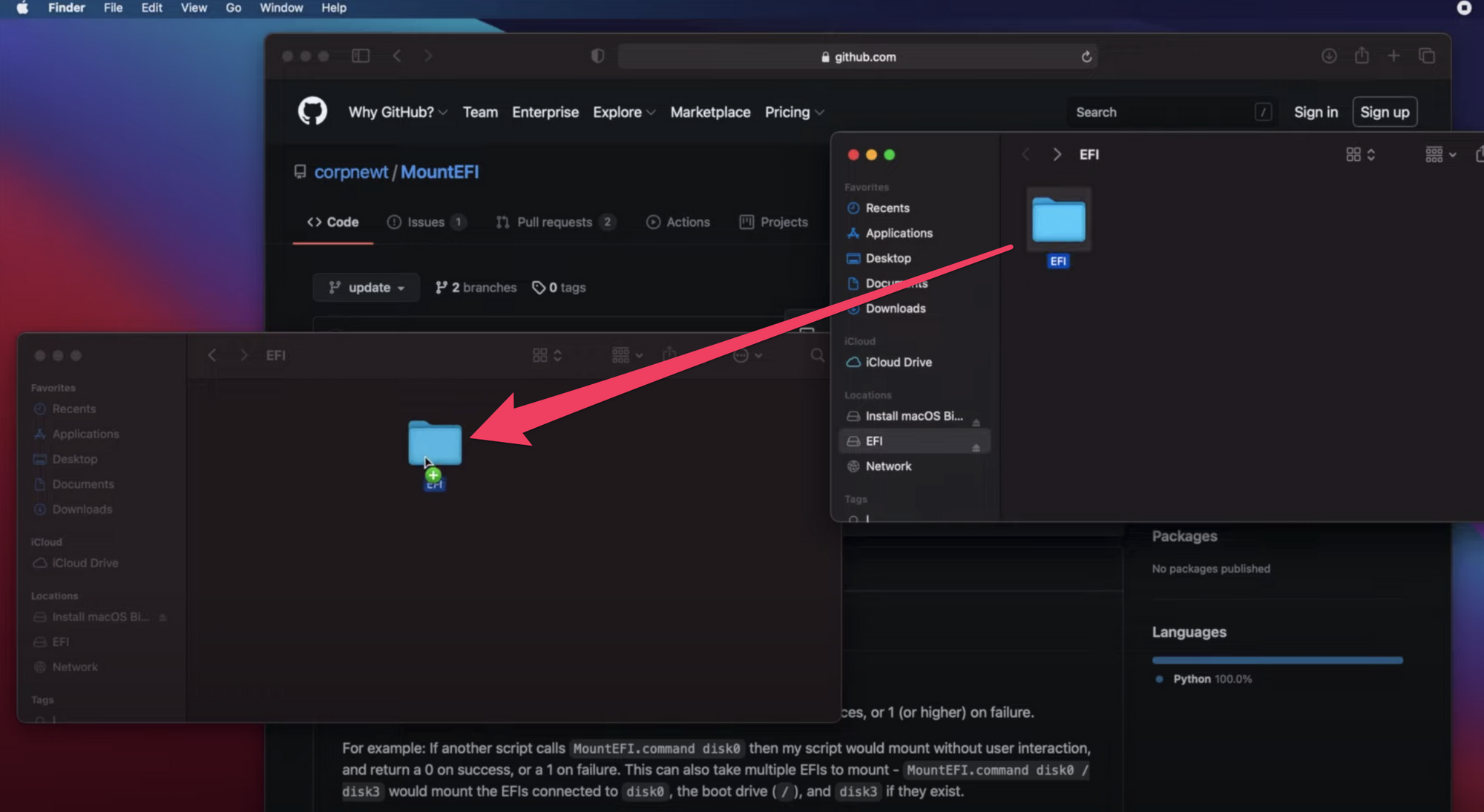Open the Enterprise link

545,112
